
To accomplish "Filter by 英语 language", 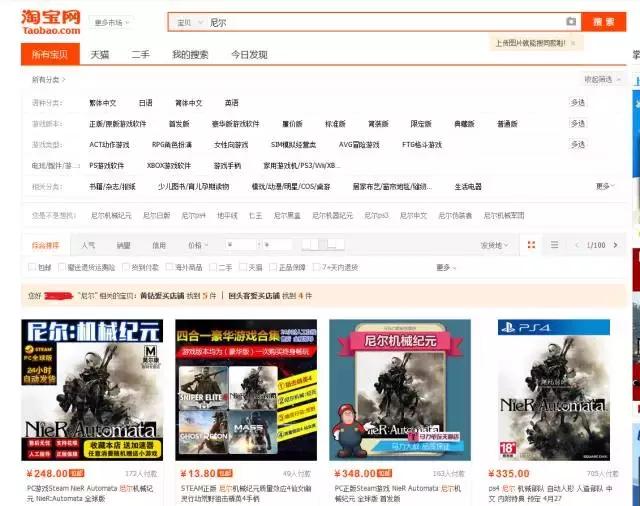I will [231, 103].
